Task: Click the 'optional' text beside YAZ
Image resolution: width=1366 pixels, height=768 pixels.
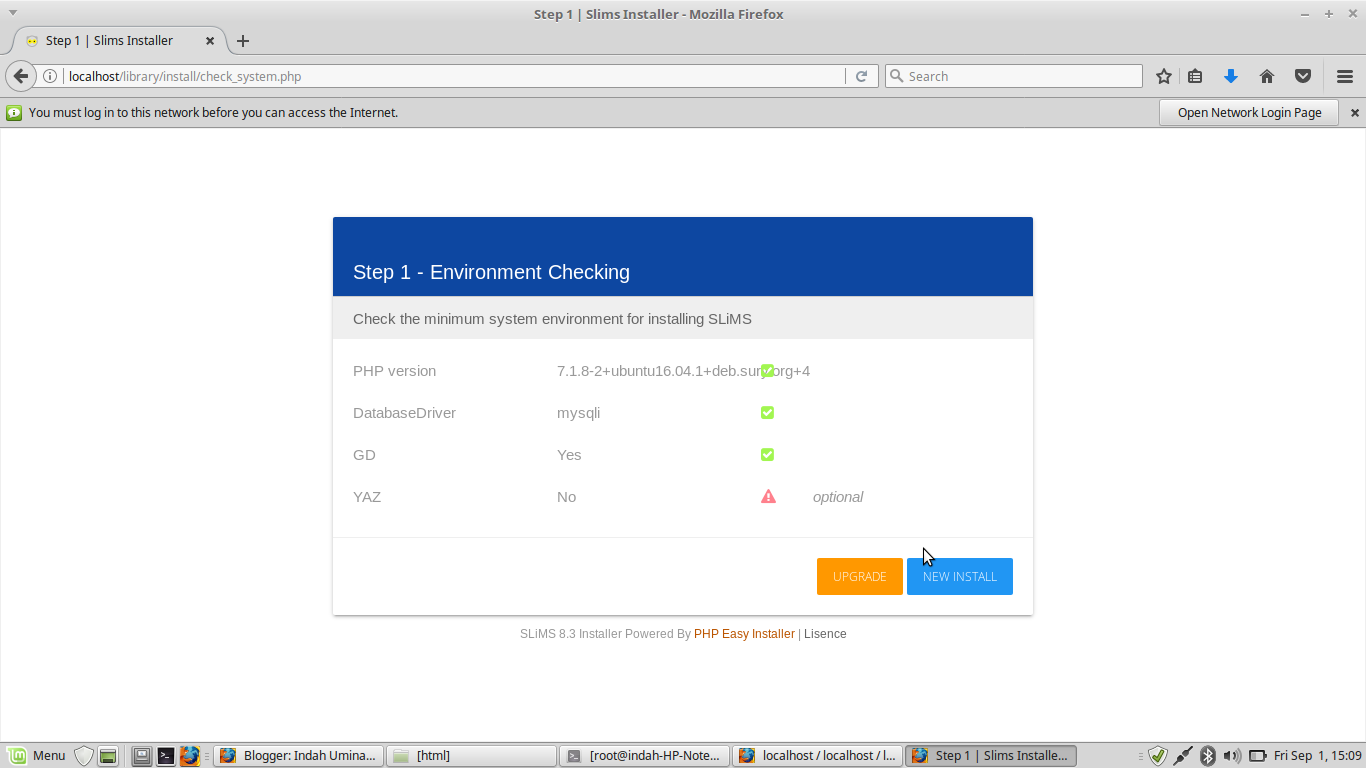Action: 838,497
